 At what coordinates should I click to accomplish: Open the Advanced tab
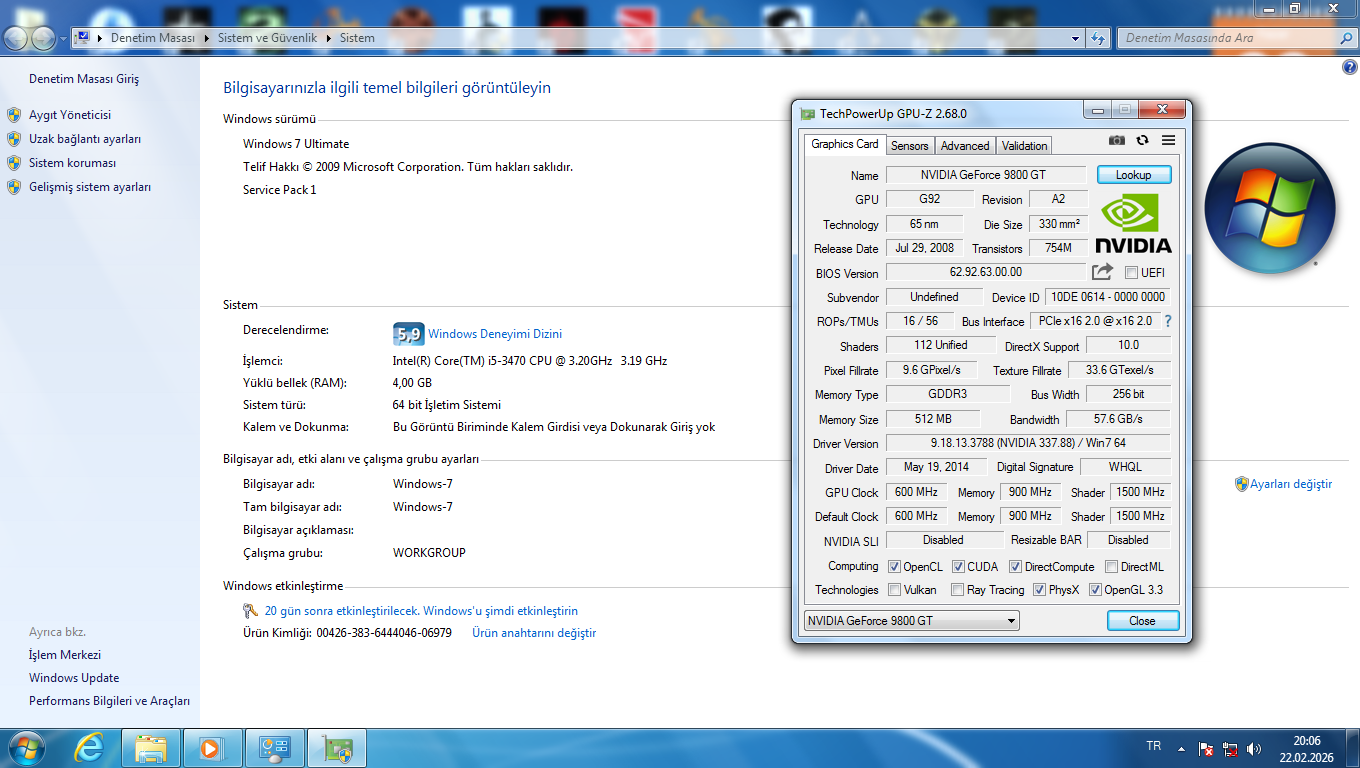point(965,145)
